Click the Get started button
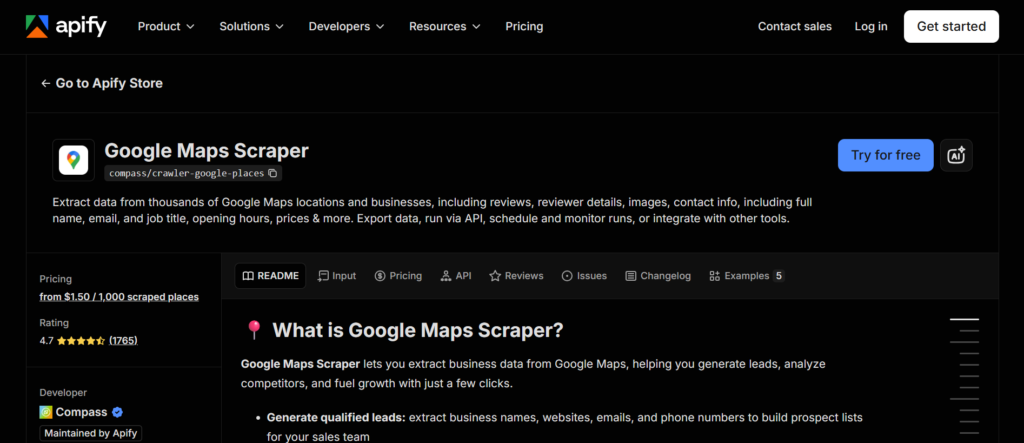Image resolution: width=1024 pixels, height=443 pixels. coord(951,26)
